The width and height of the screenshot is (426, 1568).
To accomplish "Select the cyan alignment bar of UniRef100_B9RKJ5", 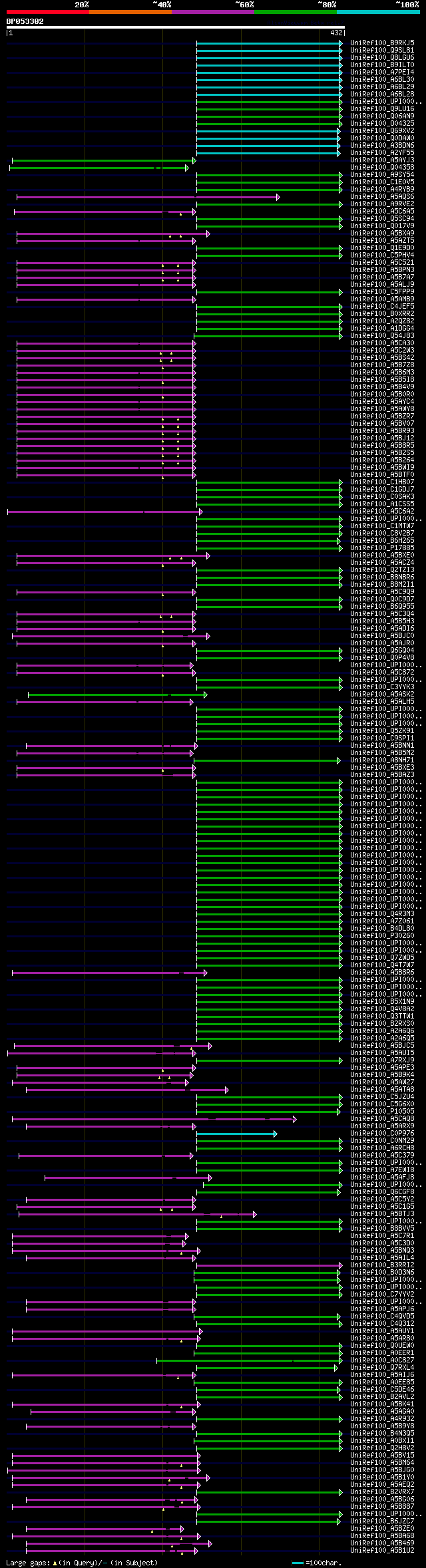I will click(270, 43).
